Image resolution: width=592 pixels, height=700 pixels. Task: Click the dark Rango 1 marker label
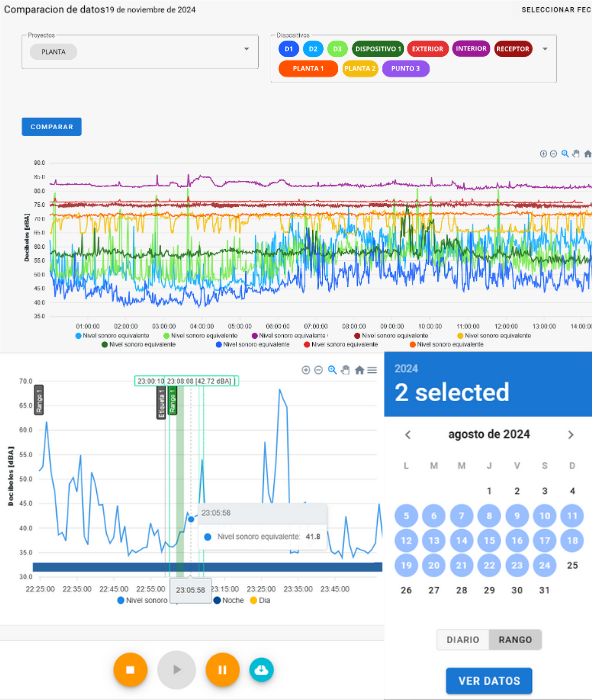click(39, 400)
